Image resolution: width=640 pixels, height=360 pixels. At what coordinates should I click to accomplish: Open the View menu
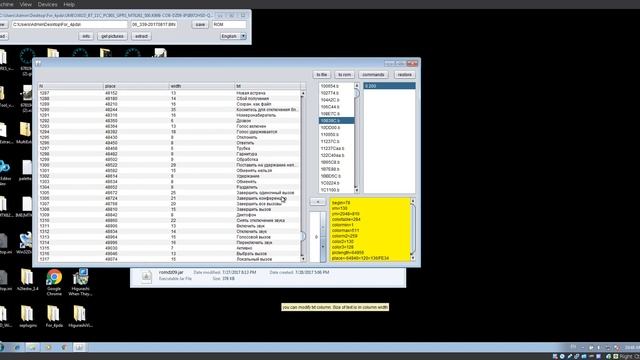coord(26,4)
